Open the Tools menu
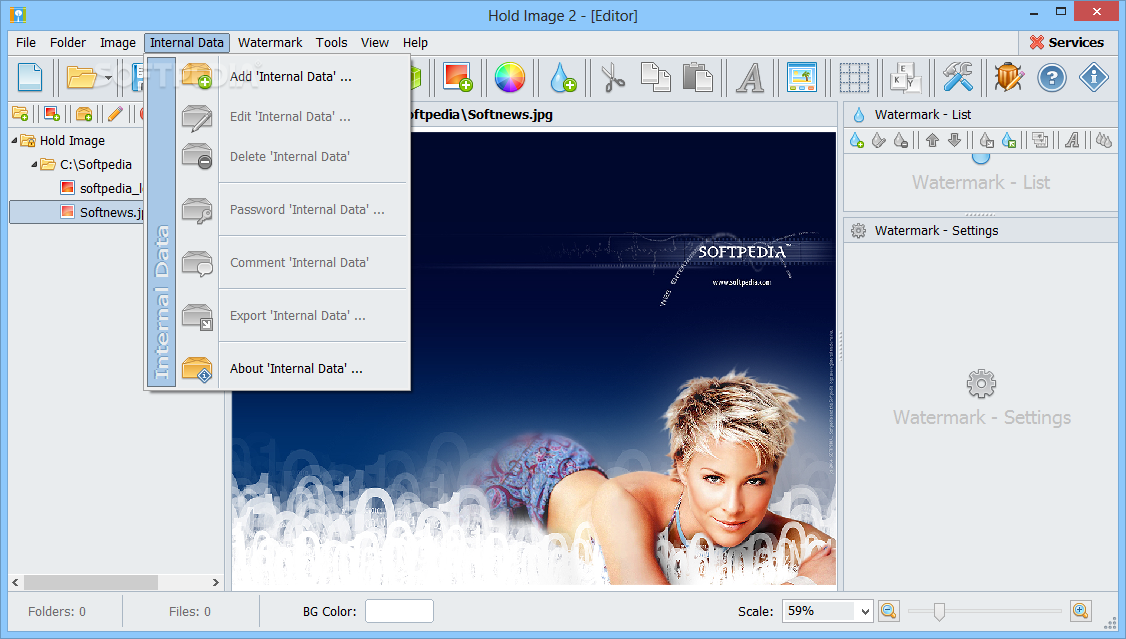 (331, 42)
